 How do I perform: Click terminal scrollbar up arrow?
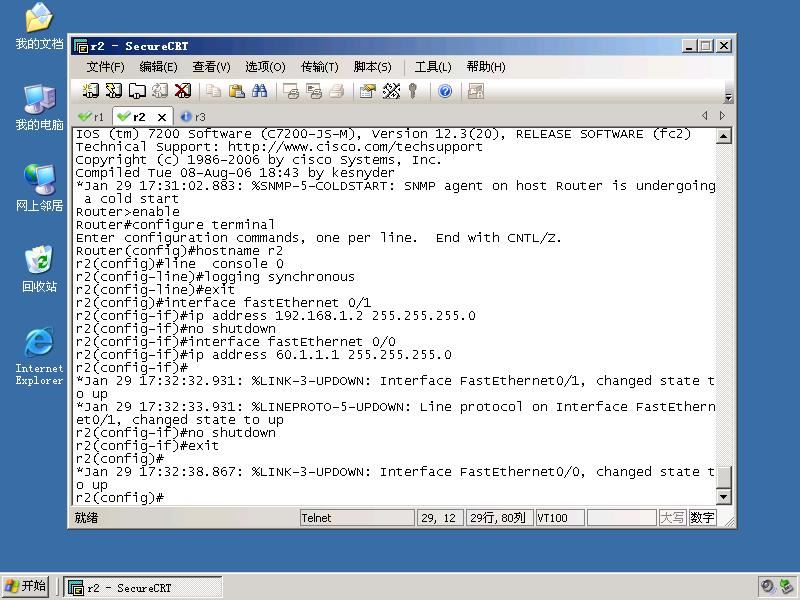tap(723, 136)
